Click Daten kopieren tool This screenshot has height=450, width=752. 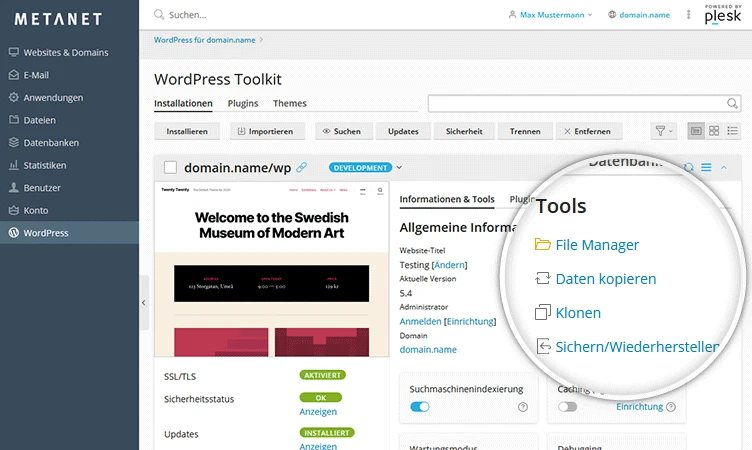click(x=606, y=279)
